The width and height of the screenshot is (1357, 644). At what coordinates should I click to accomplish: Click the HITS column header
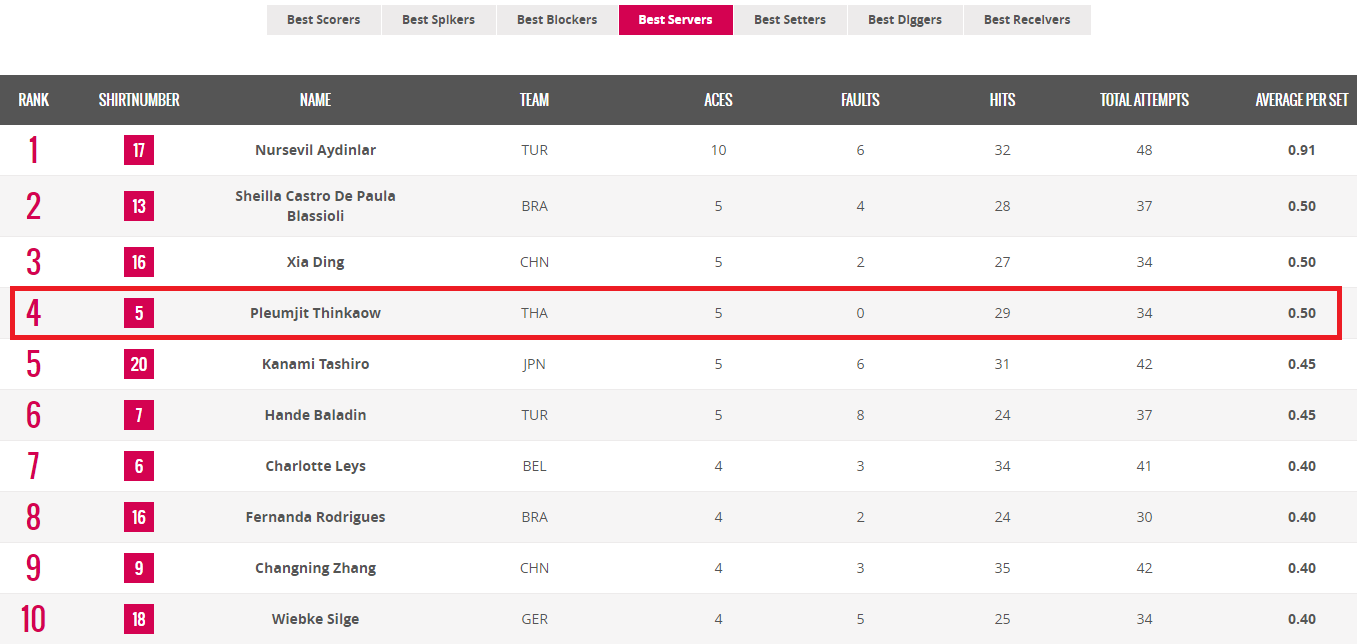[1002, 100]
